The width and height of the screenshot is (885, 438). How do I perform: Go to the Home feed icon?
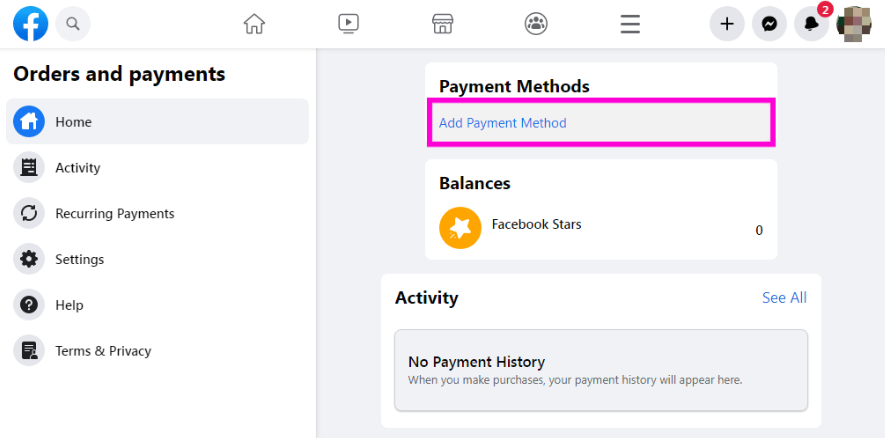(x=254, y=24)
